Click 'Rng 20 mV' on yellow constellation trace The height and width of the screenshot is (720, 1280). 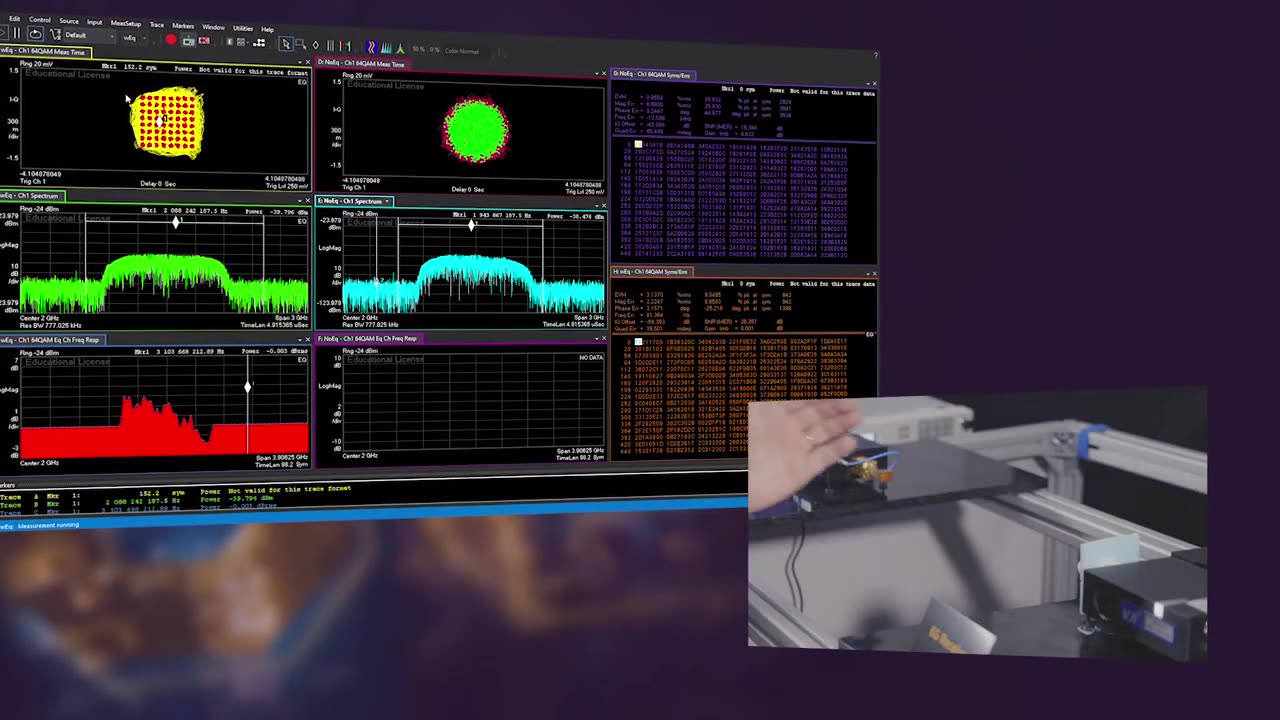point(37,64)
